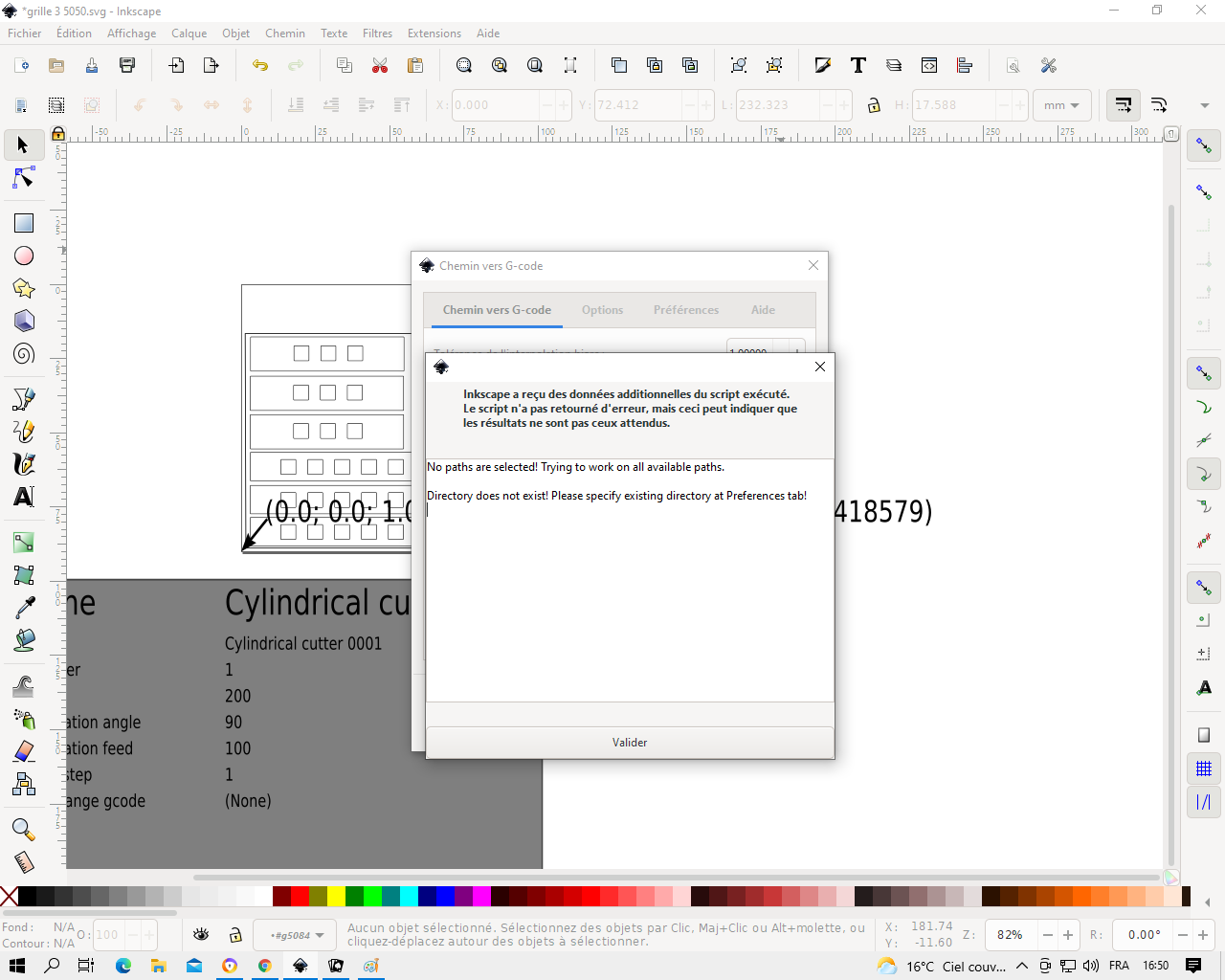Viewport: 1225px width, 980px height.
Task: Toggle layer lock in status bar
Action: [235, 935]
